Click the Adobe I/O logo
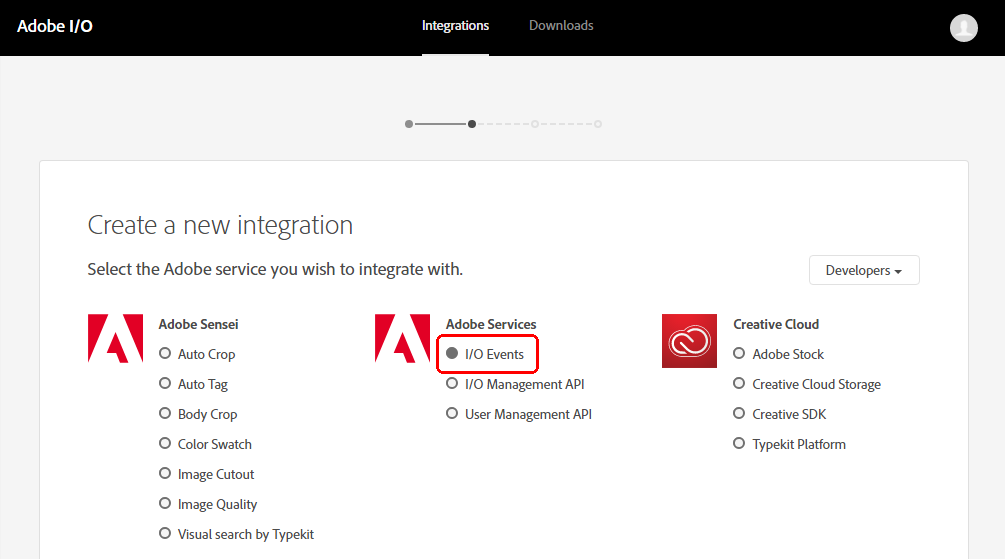This screenshot has width=1005, height=559. click(x=54, y=26)
